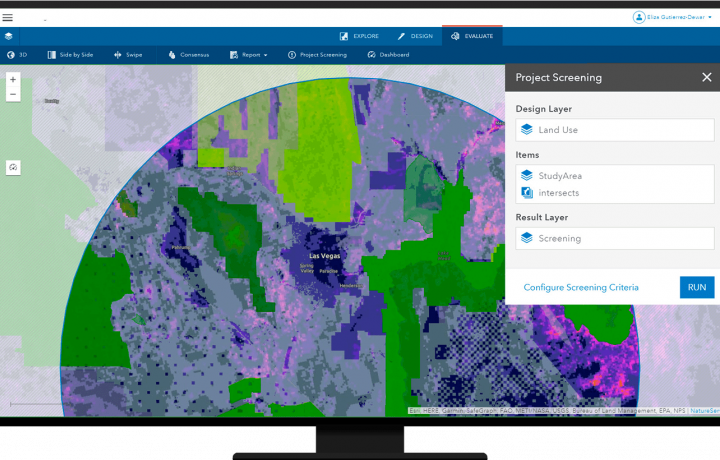The height and width of the screenshot is (460, 720).
Task: Zoom out on the map
Action: click(13, 94)
